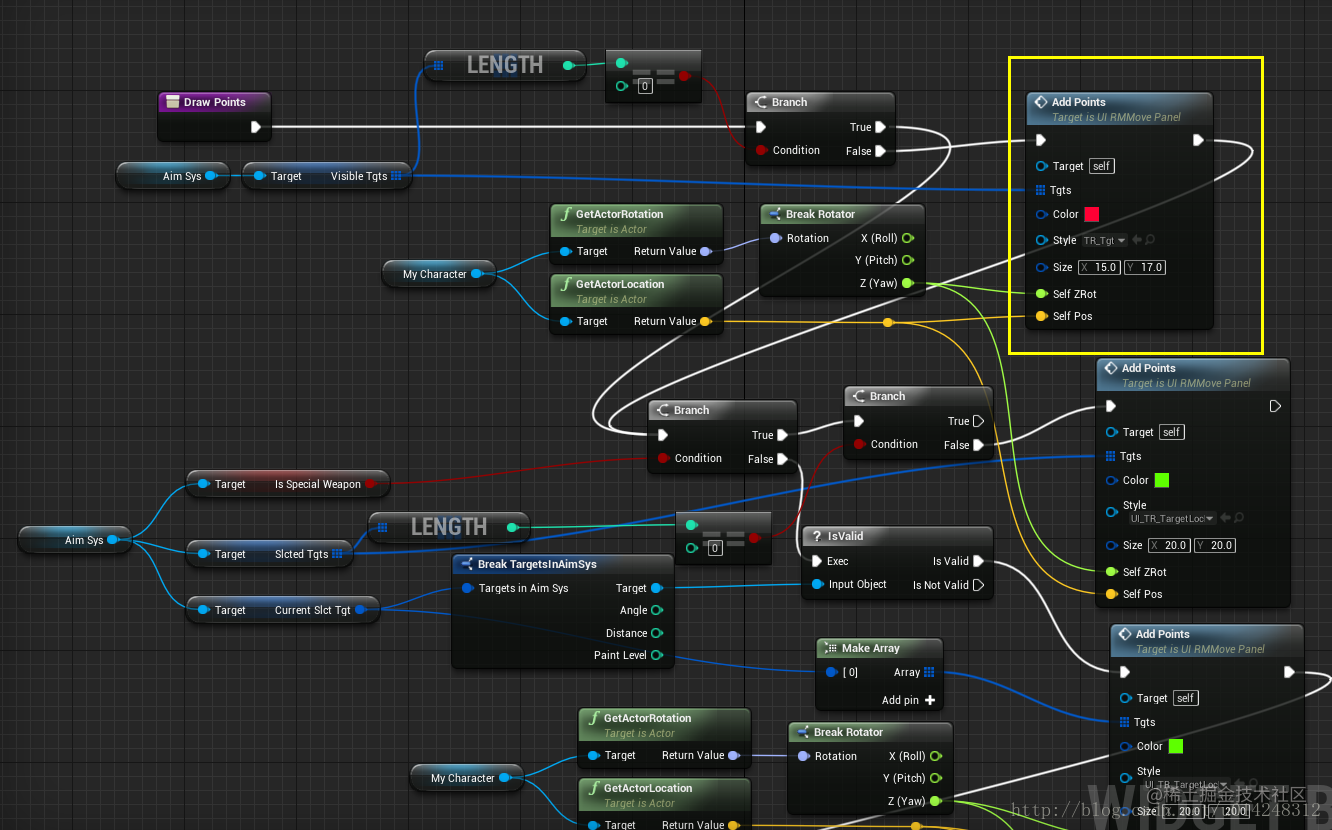Screen dimensions: 1332x830
Task: Click the 0 field on the upper equals node
Action: pos(645,86)
